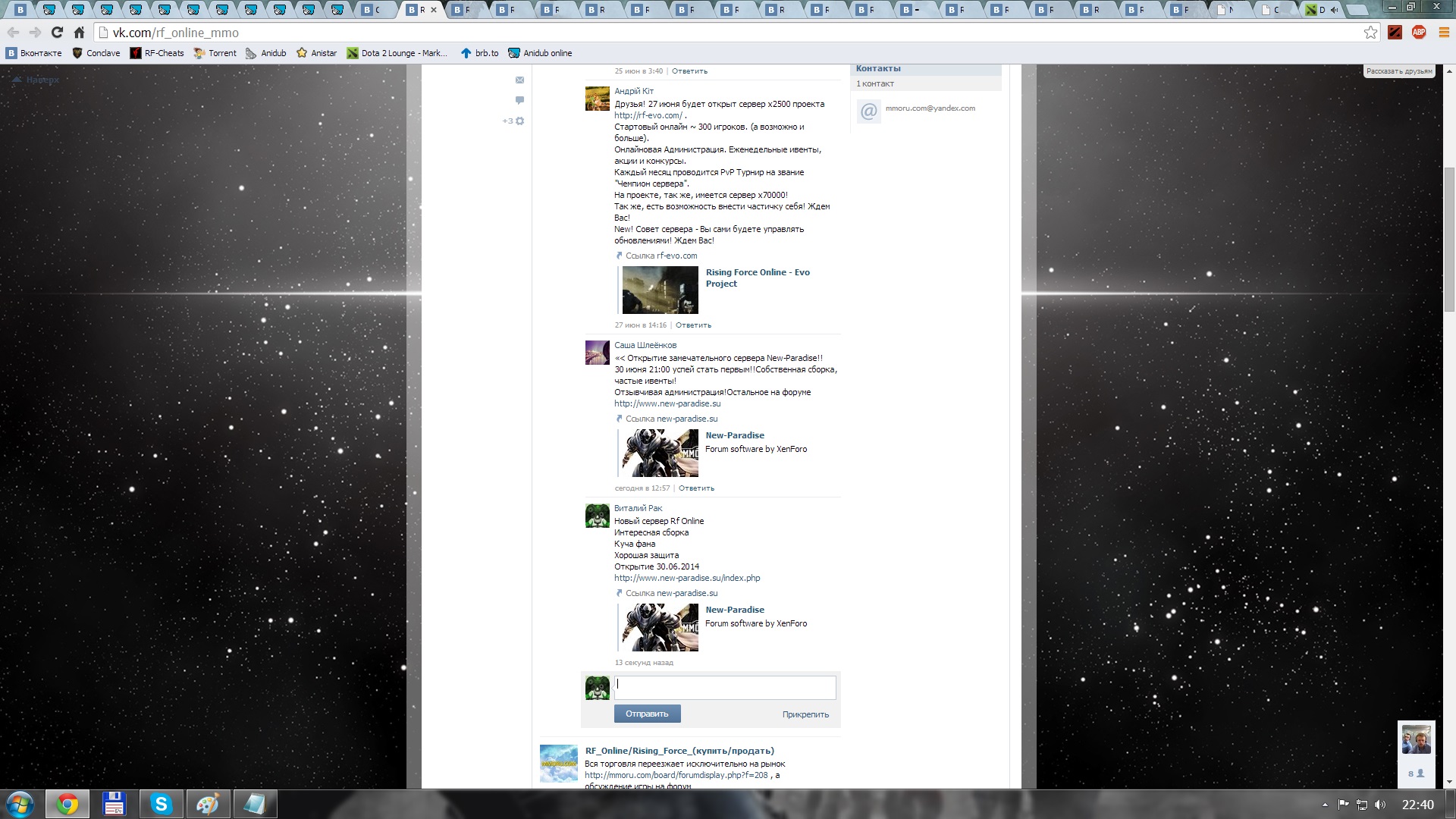Reply to the 25 июн в 3:40 comment

689,71
